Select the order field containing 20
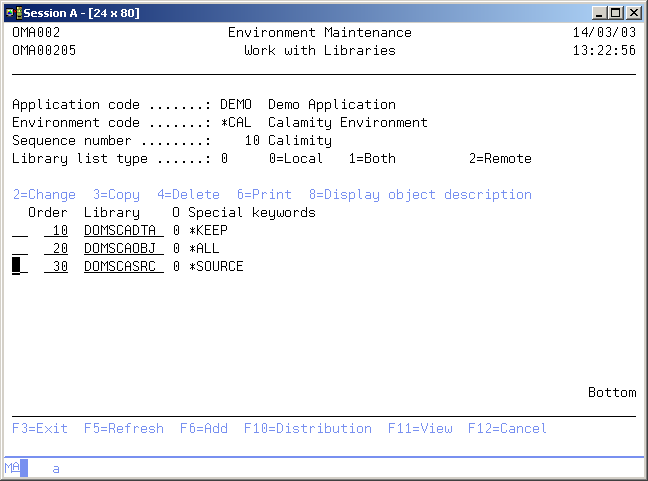The height and width of the screenshot is (481, 648). click(x=56, y=249)
